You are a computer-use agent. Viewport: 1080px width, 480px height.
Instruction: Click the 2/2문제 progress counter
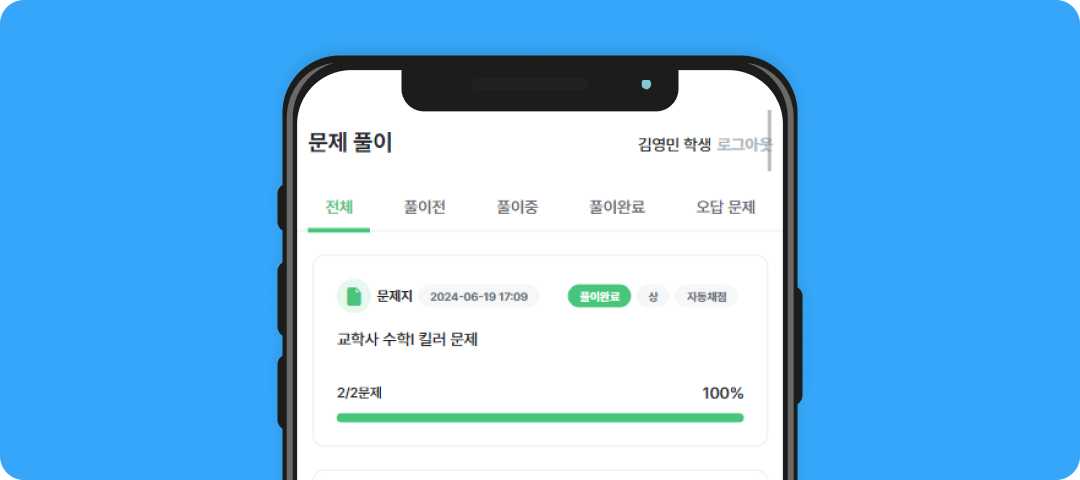point(360,393)
